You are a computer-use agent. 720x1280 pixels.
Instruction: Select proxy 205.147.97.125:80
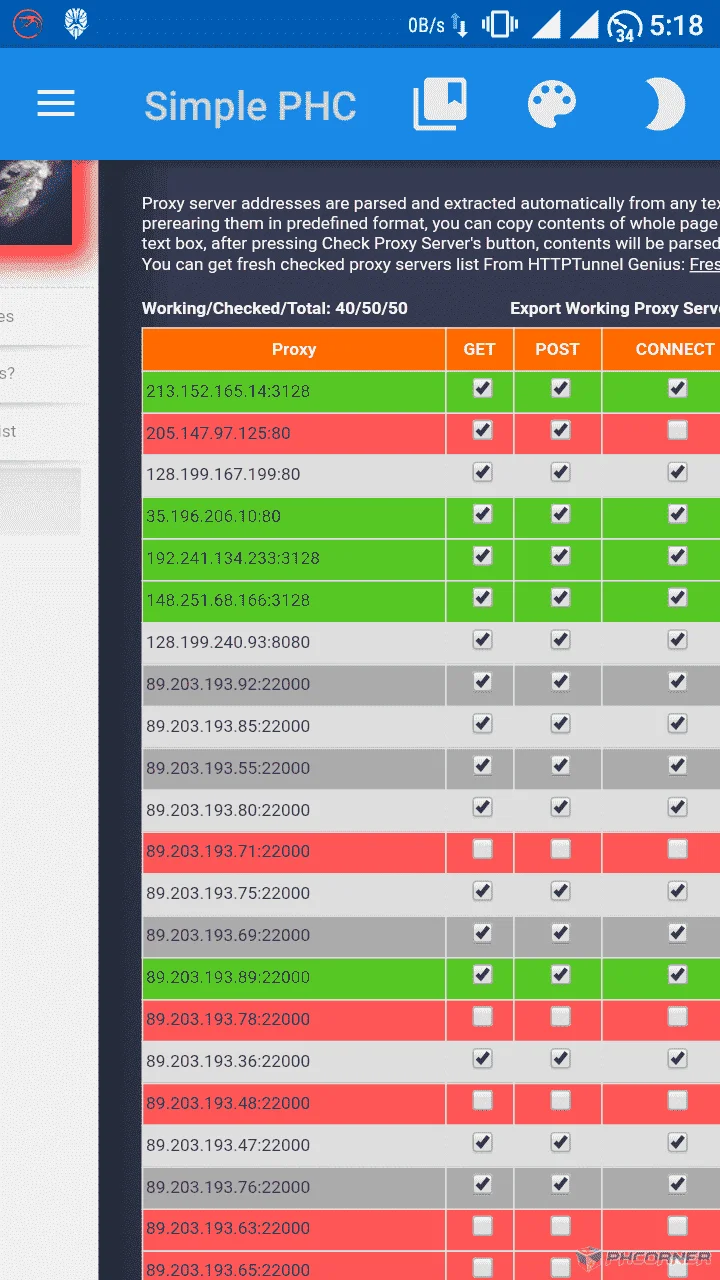tap(218, 433)
